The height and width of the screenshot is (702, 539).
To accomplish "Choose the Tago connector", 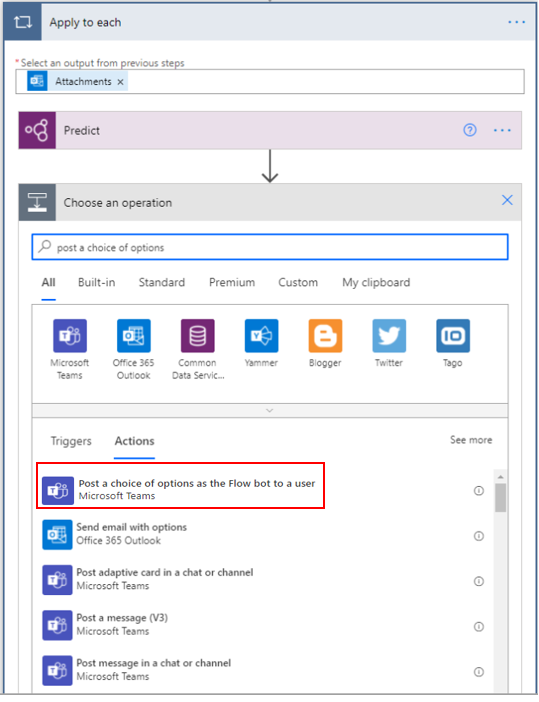I will pos(453,343).
